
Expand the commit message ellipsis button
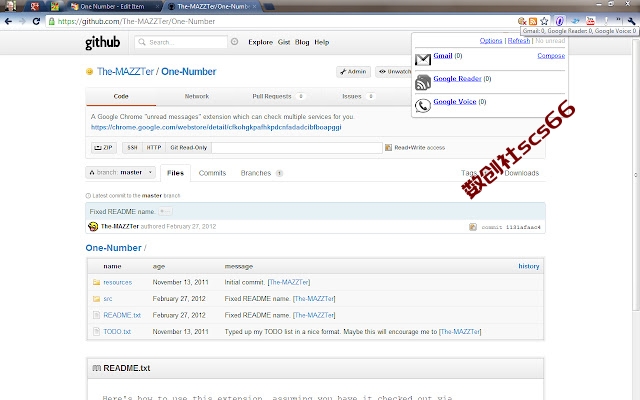[x=165, y=211]
